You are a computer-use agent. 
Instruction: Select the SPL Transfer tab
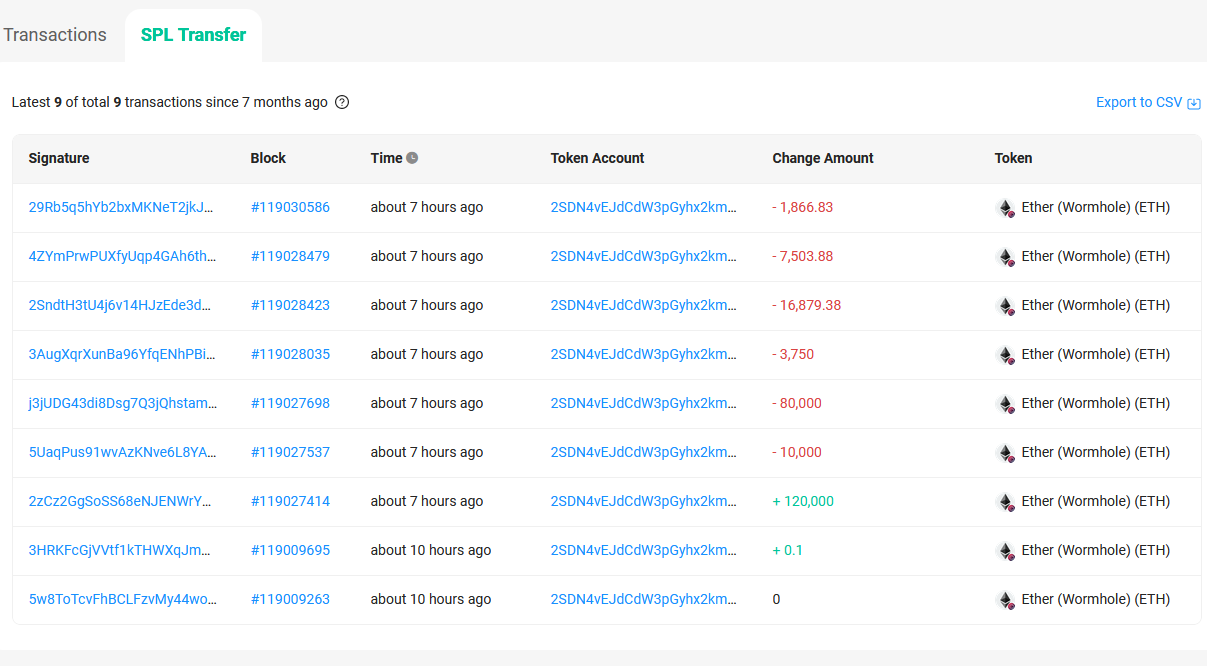point(193,34)
